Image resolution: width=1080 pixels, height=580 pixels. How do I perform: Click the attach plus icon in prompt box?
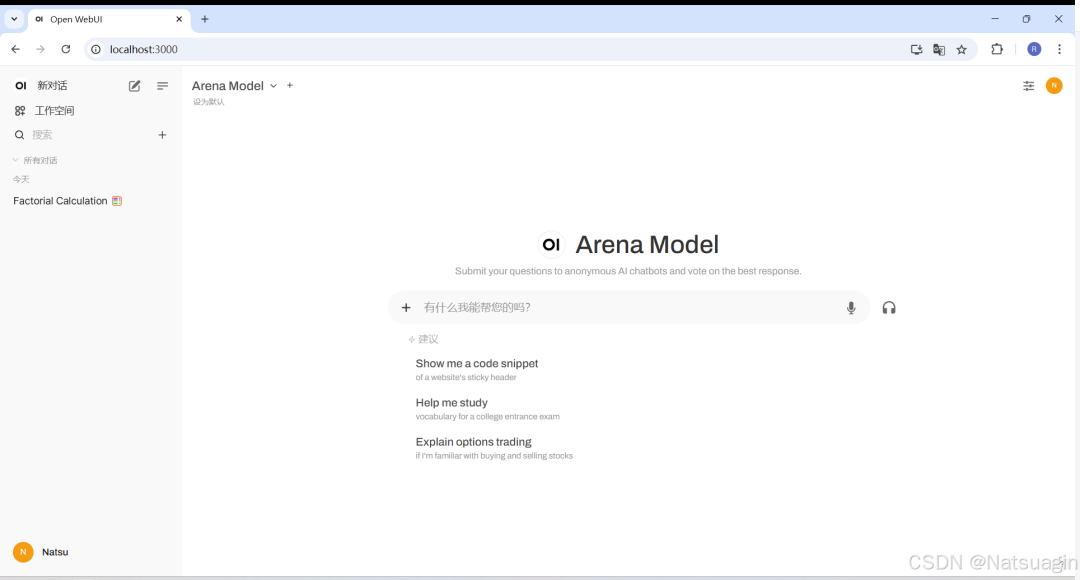click(x=406, y=308)
